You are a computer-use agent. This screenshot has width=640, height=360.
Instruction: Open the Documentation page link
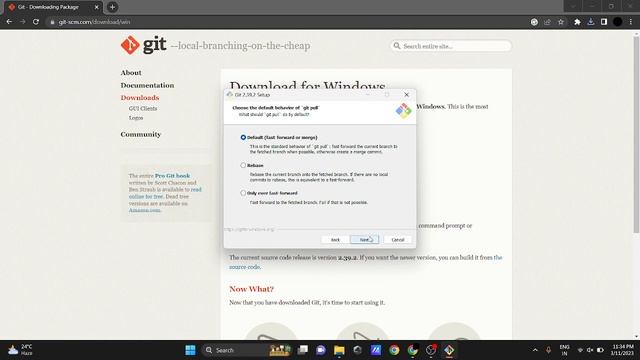click(147, 85)
